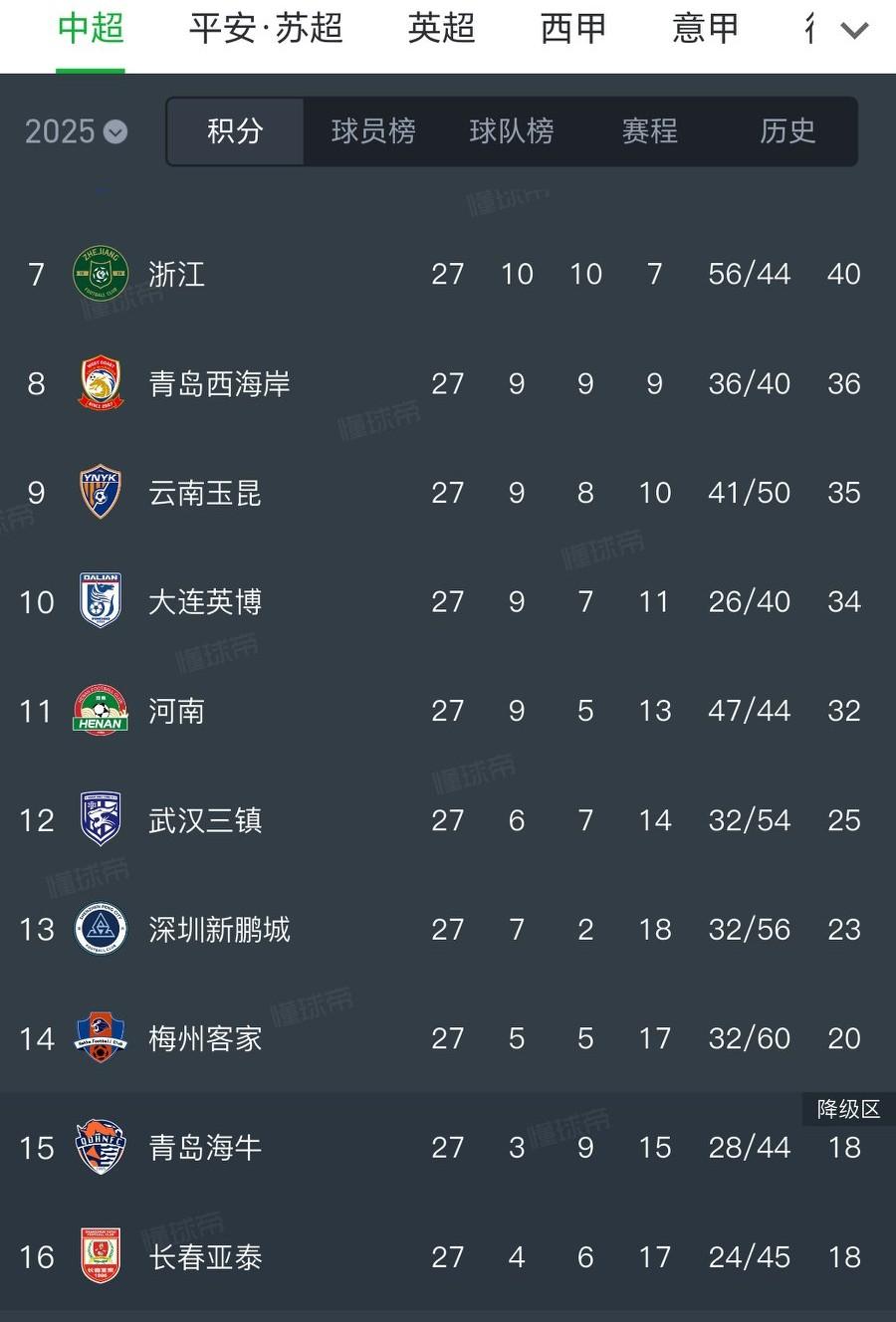Open the Qingdao Hainiu club logo
The height and width of the screenshot is (1322, 896).
coord(101,1147)
